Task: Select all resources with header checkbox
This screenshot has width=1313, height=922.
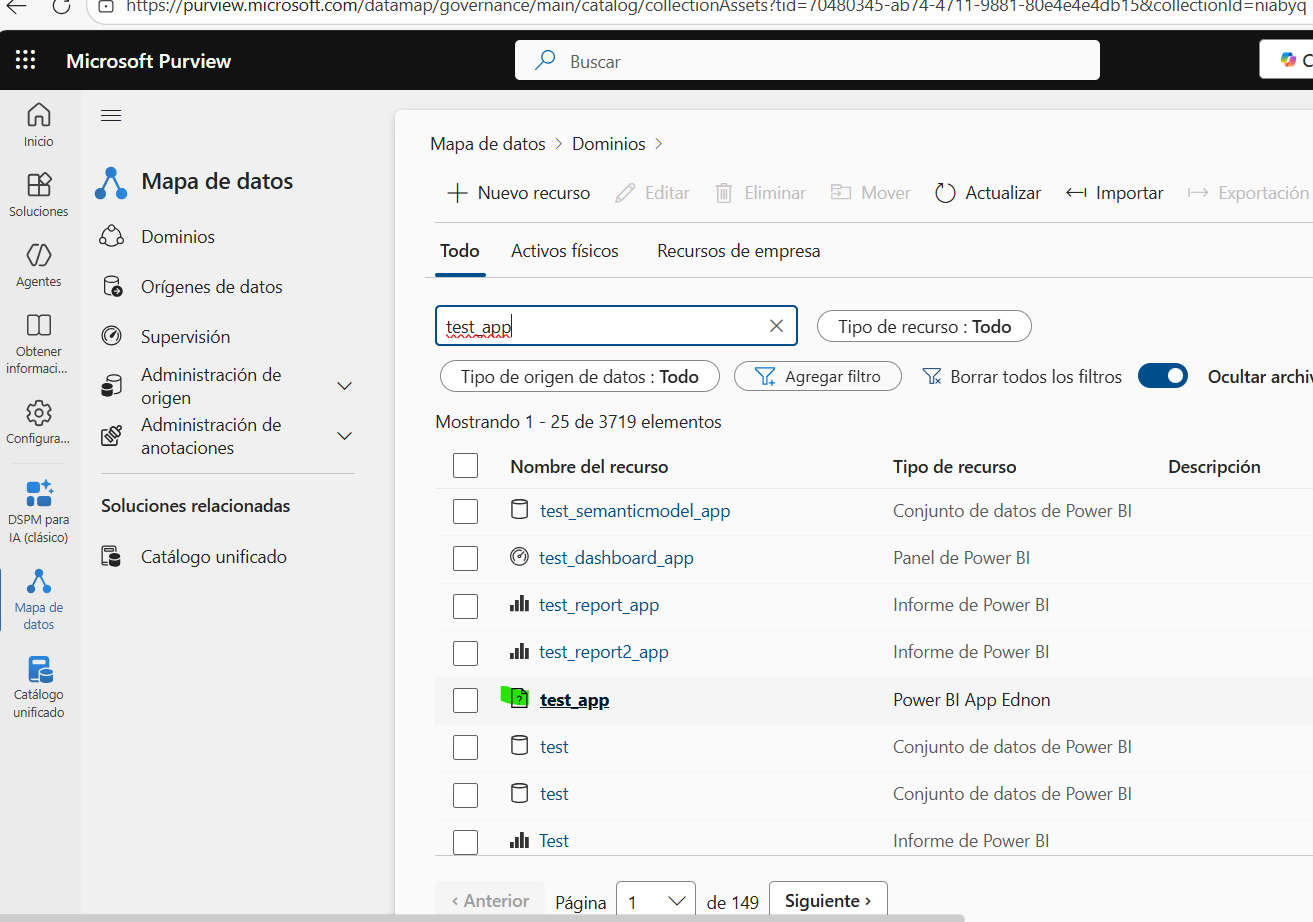Action: click(x=465, y=466)
